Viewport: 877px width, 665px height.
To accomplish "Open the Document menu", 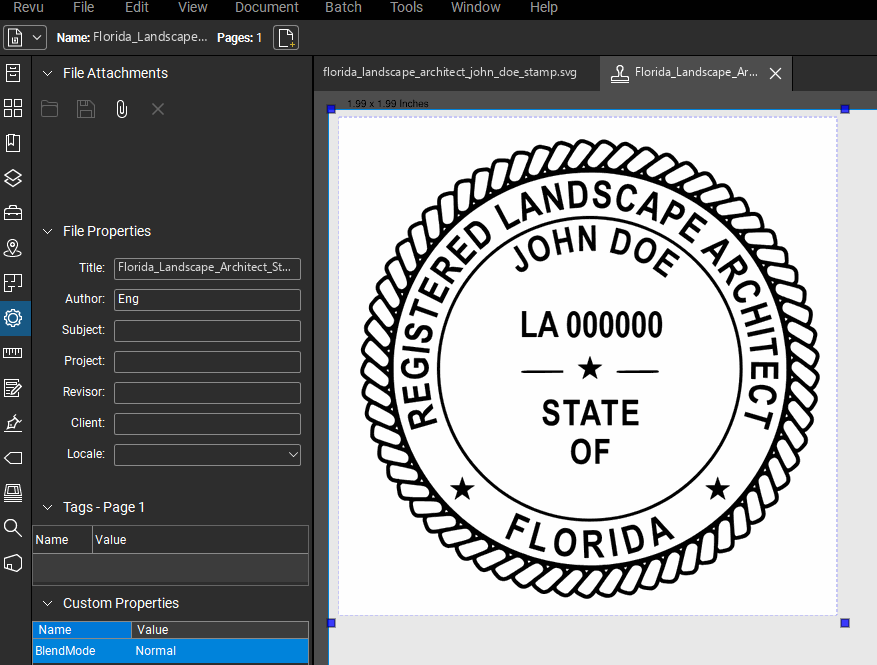I will pos(267,7).
